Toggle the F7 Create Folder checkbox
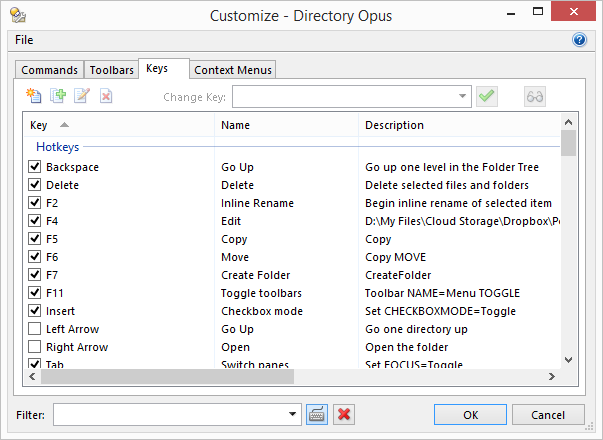Screen dimensions: 603x440 tap(35, 275)
